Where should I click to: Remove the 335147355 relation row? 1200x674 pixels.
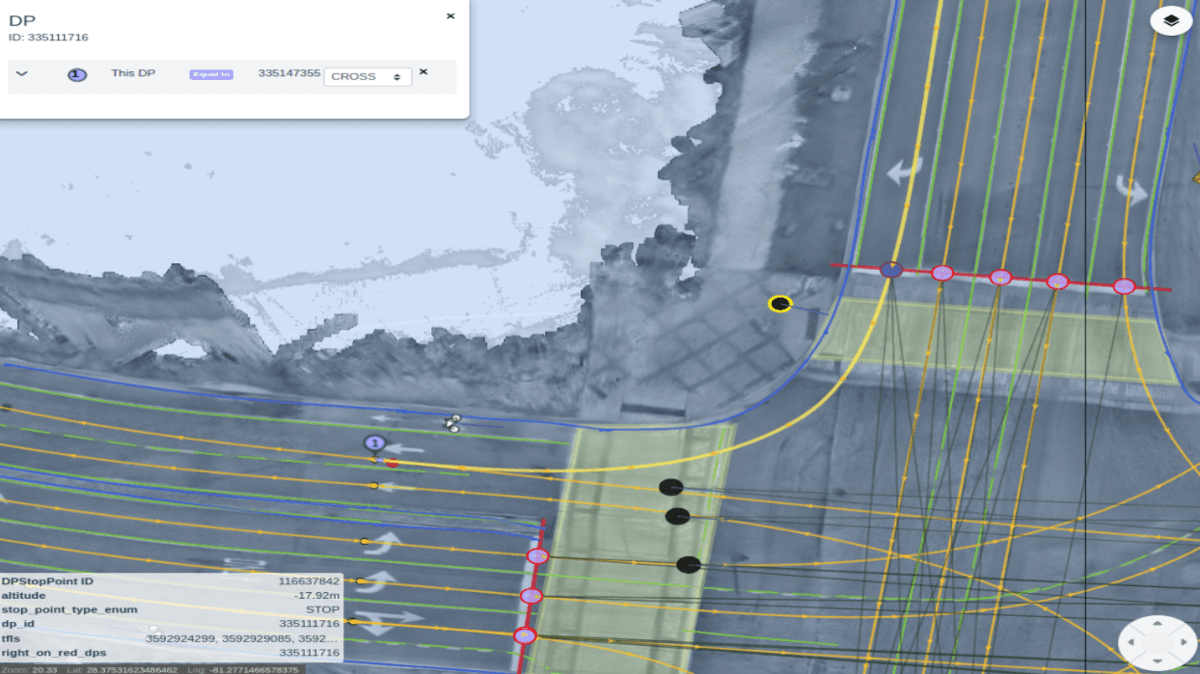(x=423, y=72)
